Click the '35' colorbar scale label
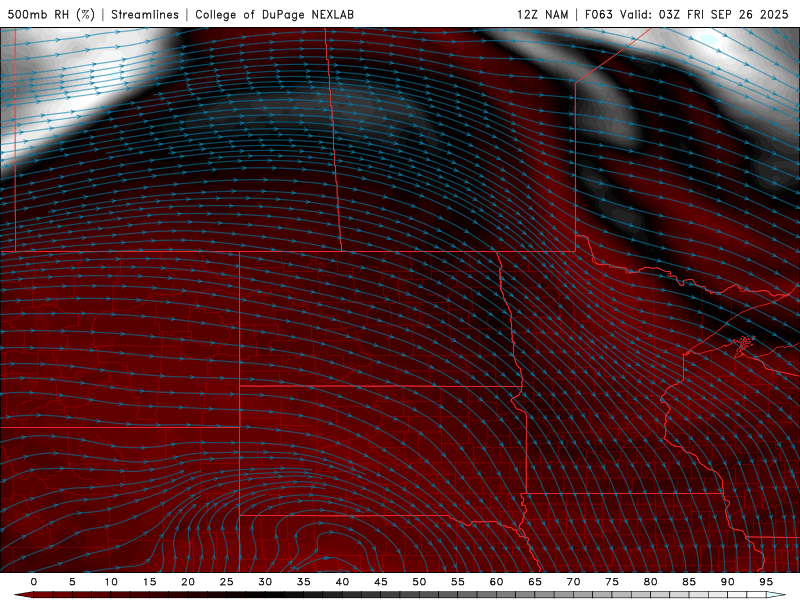This screenshot has height=600, width=800. (x=304, y=582)
